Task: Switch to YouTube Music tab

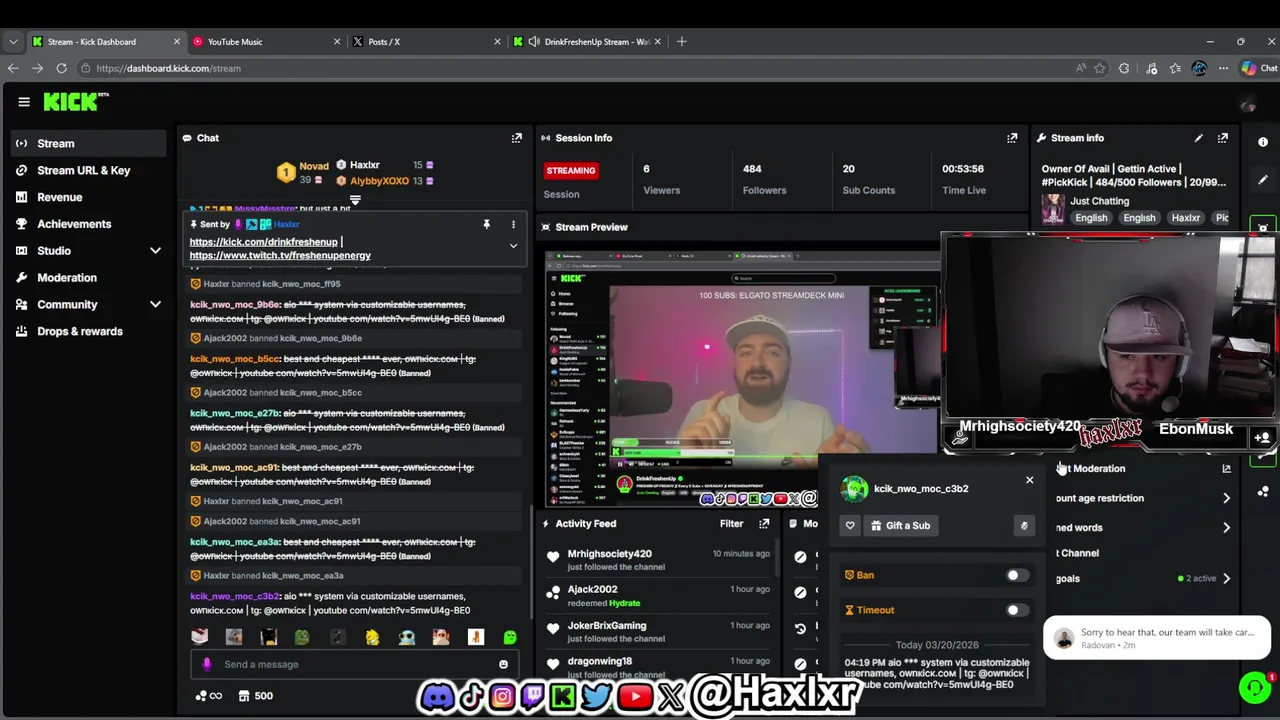Action: [265, 41]
